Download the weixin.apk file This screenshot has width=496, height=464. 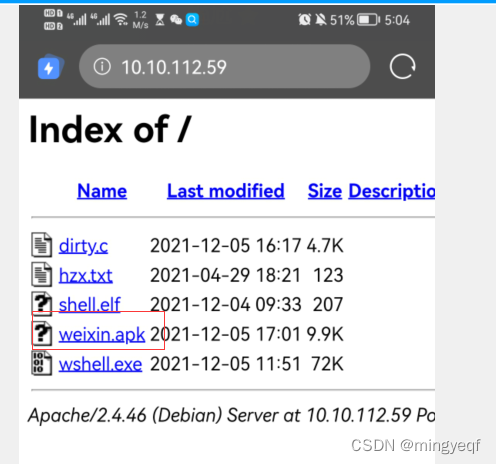click(102, 334)
